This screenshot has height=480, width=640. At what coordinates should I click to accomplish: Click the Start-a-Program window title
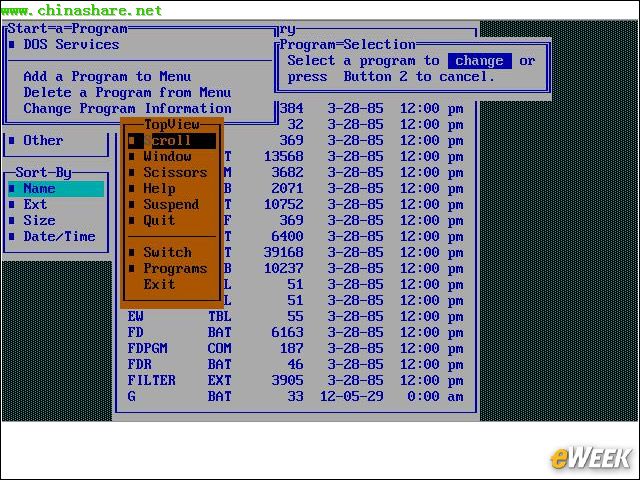(68, 29)
